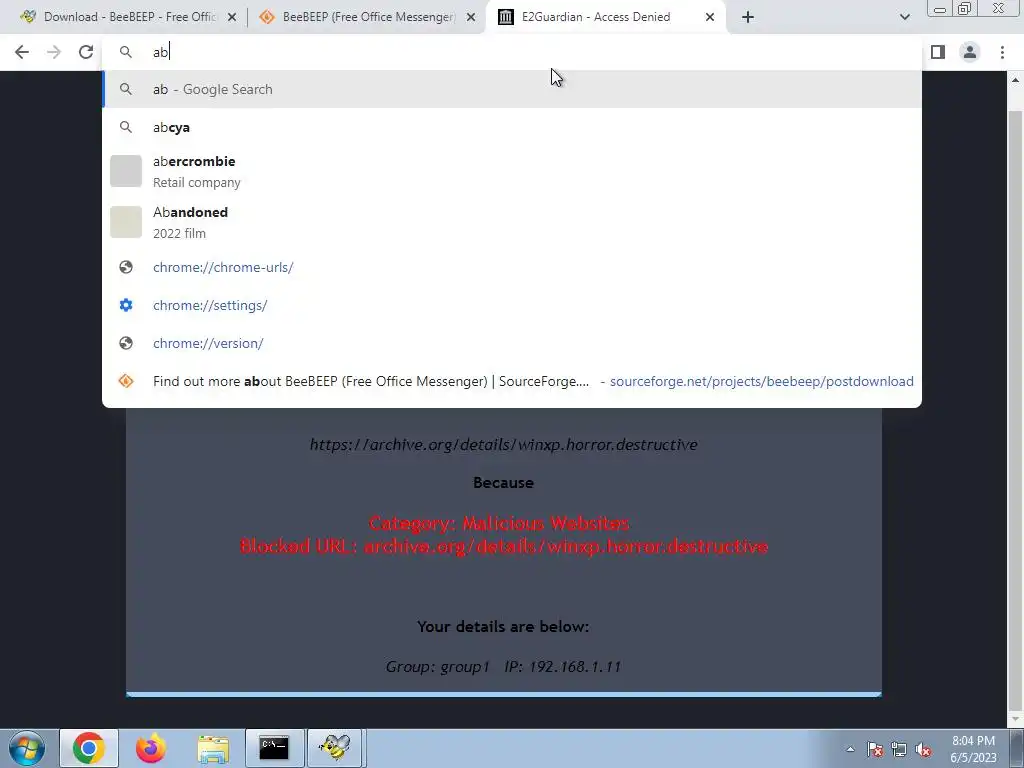1024x768 pixels.
Task: Click the 'Your details are below:' heading
Action: click(x=503, y=627)
